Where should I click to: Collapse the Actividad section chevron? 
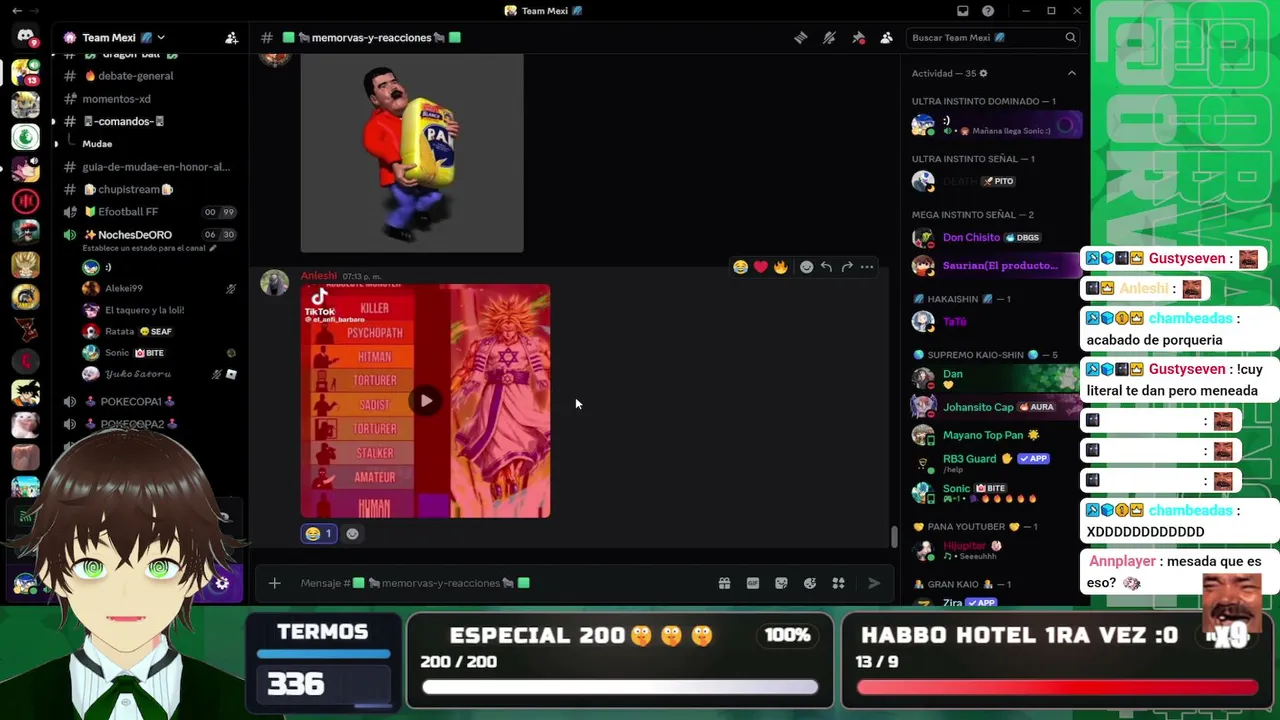pyautogui.click(x=1071, y=73)
